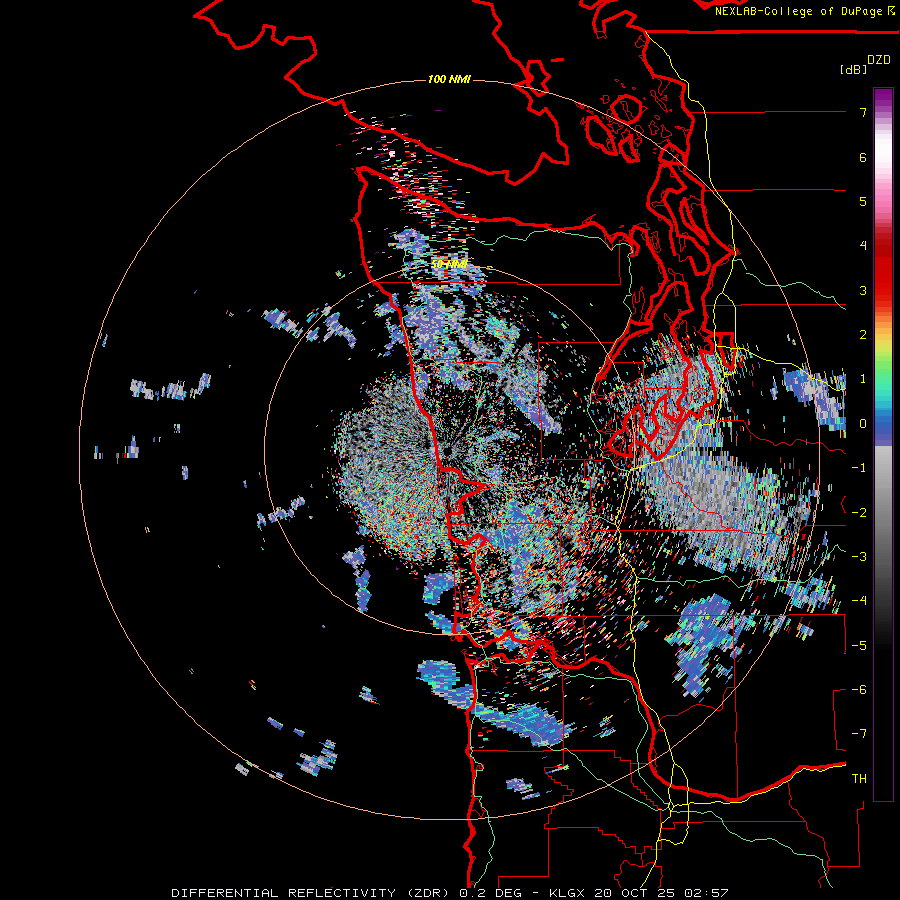Click the scale value -6 on the legend

pyautogui.click(x=859, y=690)
